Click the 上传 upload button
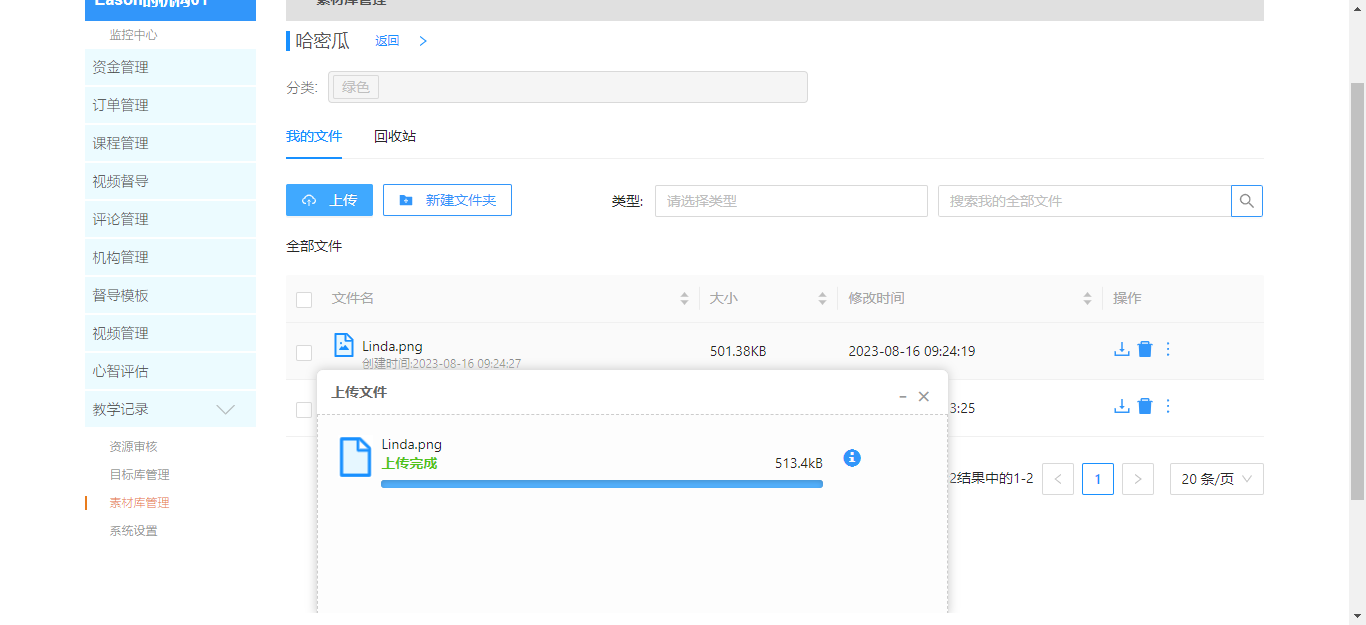 [x=329, y=200]
